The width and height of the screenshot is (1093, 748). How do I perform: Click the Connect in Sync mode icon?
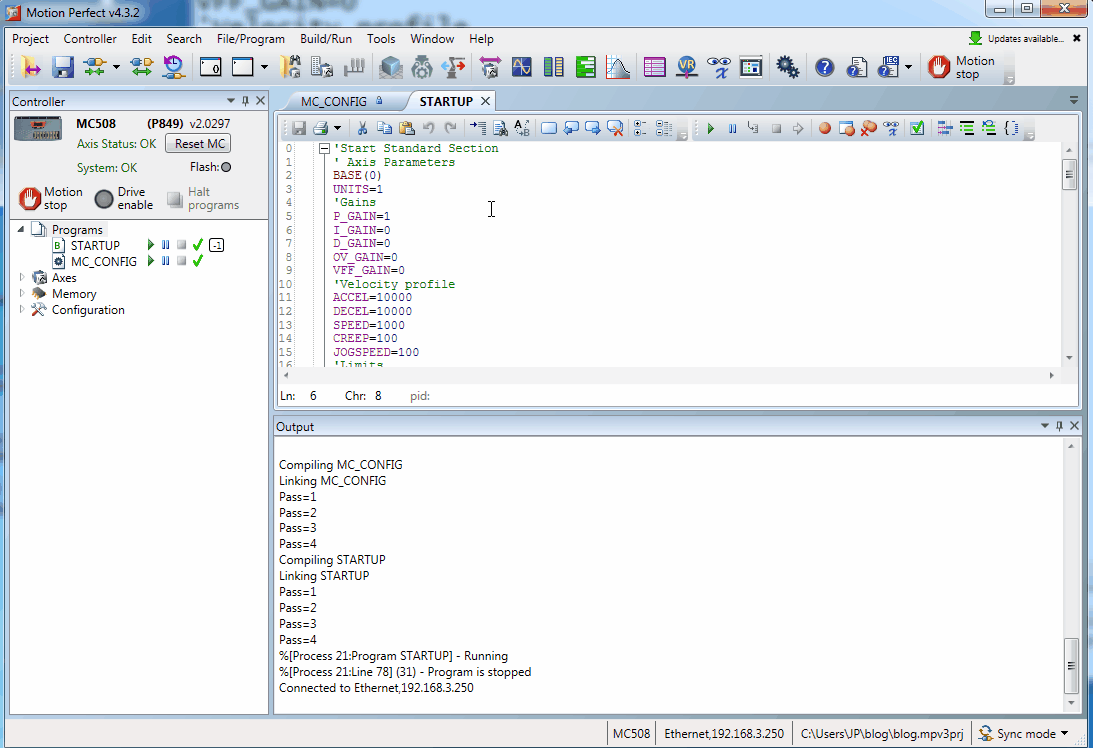pos(93,67)
